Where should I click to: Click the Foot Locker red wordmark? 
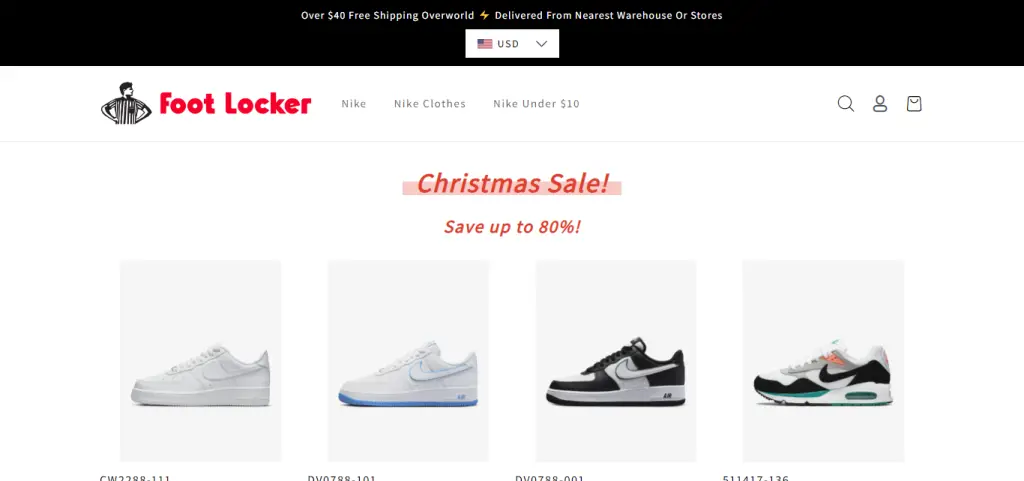click(x=235, y=104)
